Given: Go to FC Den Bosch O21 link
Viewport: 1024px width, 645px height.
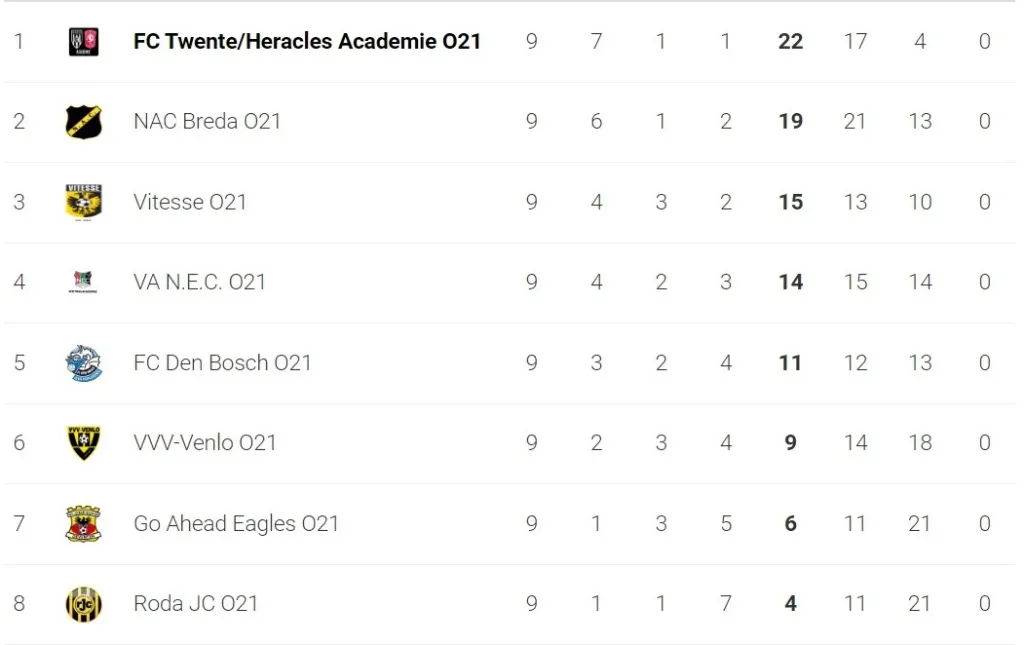Looking at the screenshot, I should 222,363.
